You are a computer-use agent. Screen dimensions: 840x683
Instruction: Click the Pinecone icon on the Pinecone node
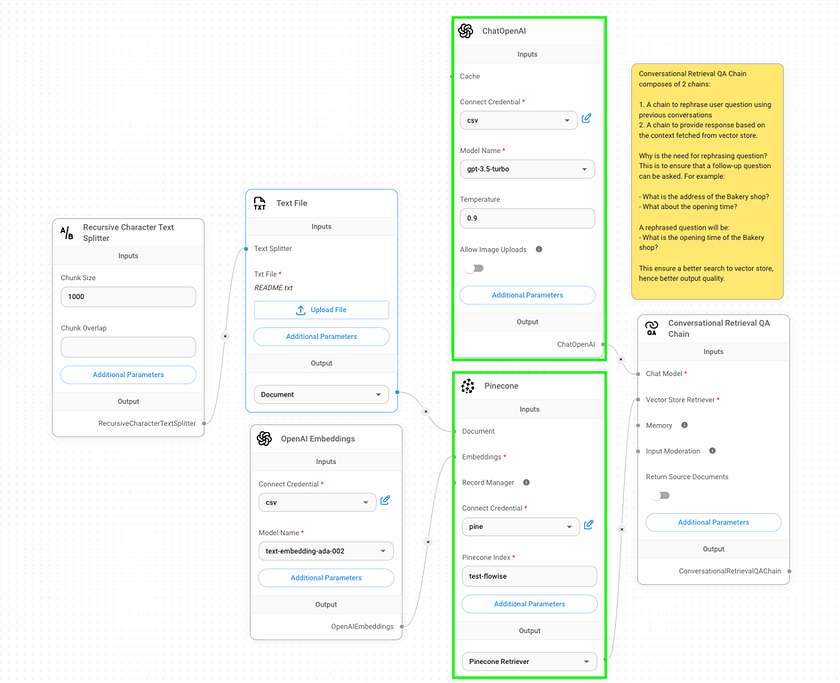tap(467, 385)
